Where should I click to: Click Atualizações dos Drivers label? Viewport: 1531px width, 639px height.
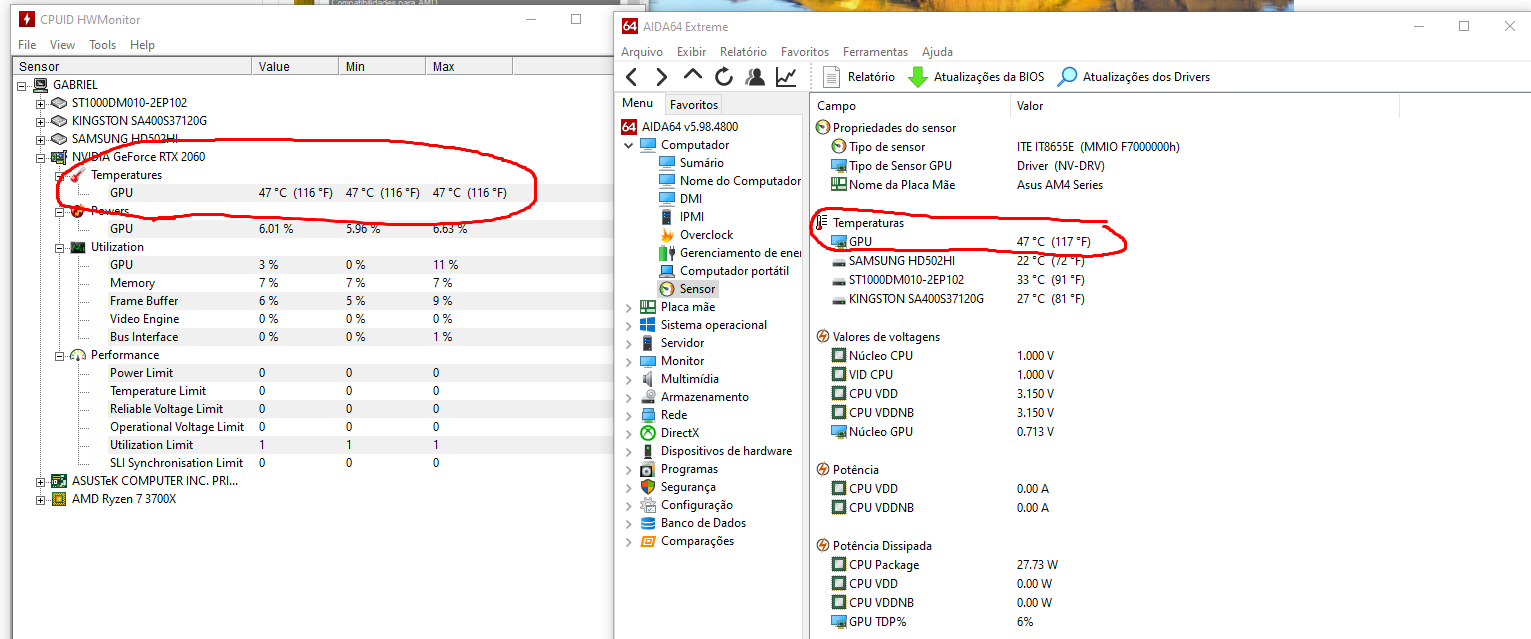1146,77
